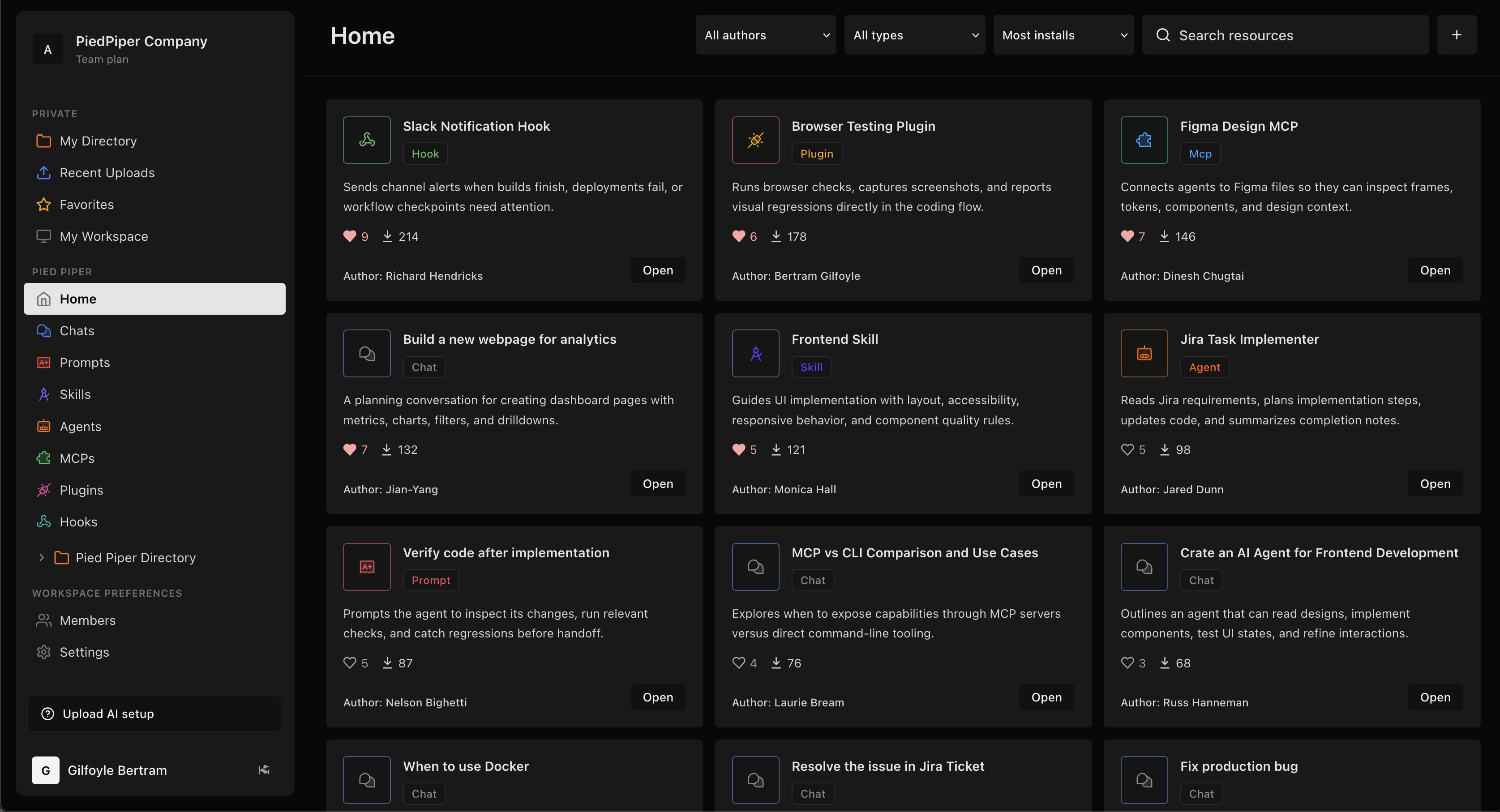Viewport: 1500px width, 812px height.
Task: Click Open on Crate an AI Agent card
Action: (1435, 697)
